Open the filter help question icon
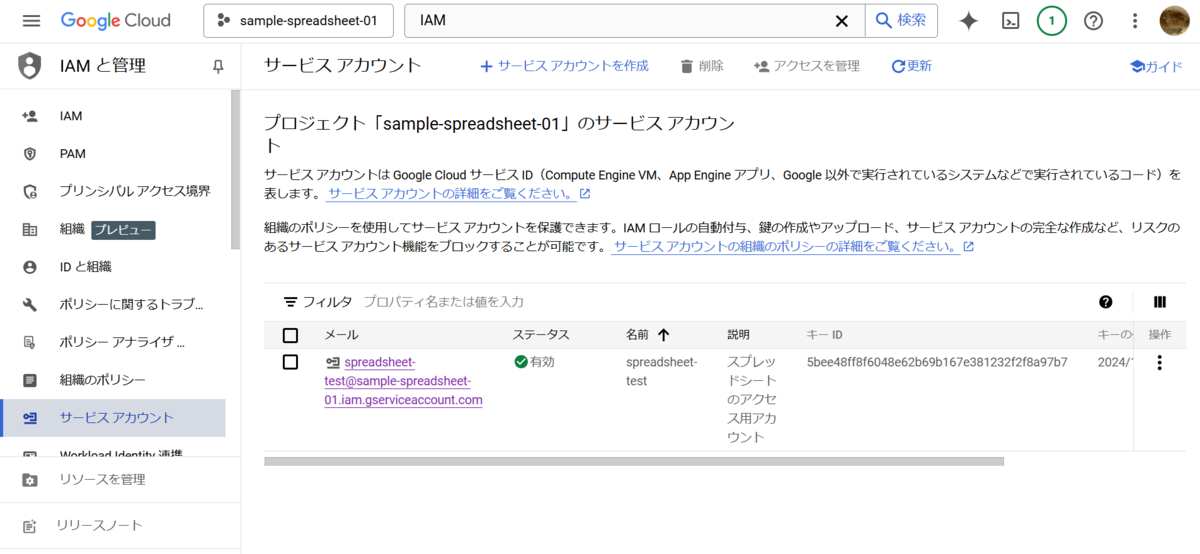Image resolution: width=1200 pixels, height=554 pixels. coord(1105,301)
